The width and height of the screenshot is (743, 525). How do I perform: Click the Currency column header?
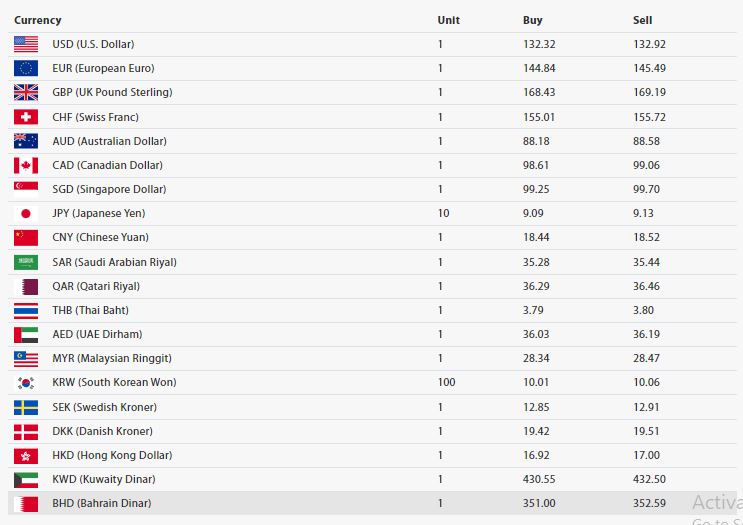pos(37,20)
